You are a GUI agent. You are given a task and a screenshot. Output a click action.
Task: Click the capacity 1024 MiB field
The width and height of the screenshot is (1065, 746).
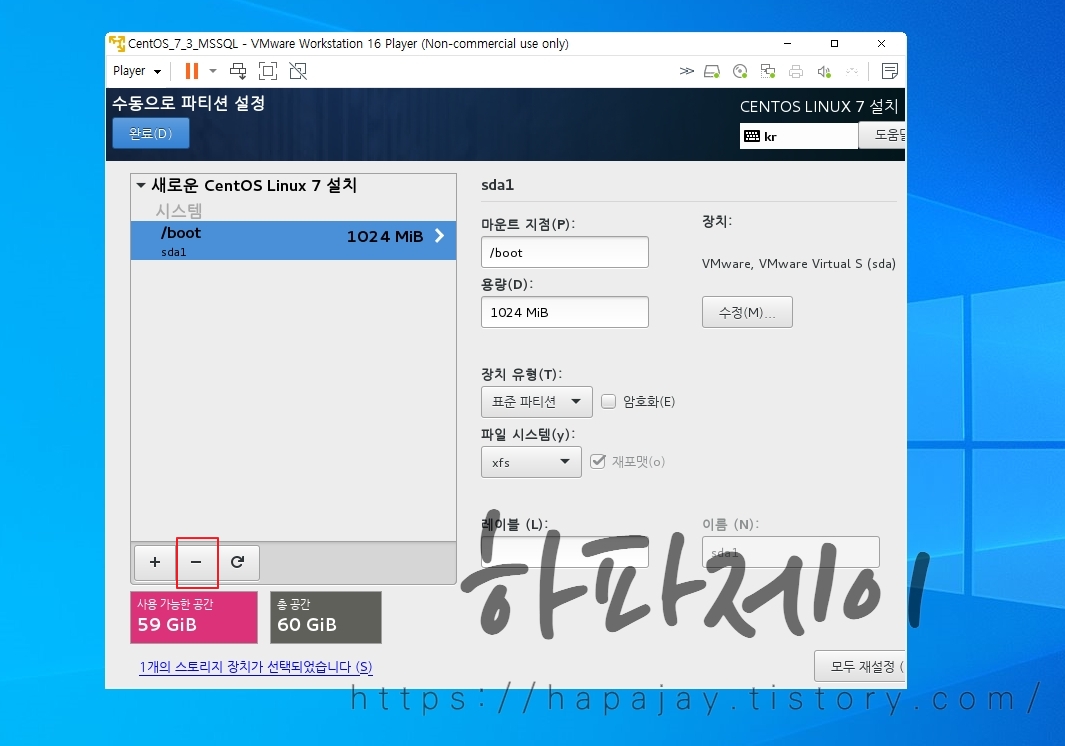pyautogui.click(x=564, y=312)
